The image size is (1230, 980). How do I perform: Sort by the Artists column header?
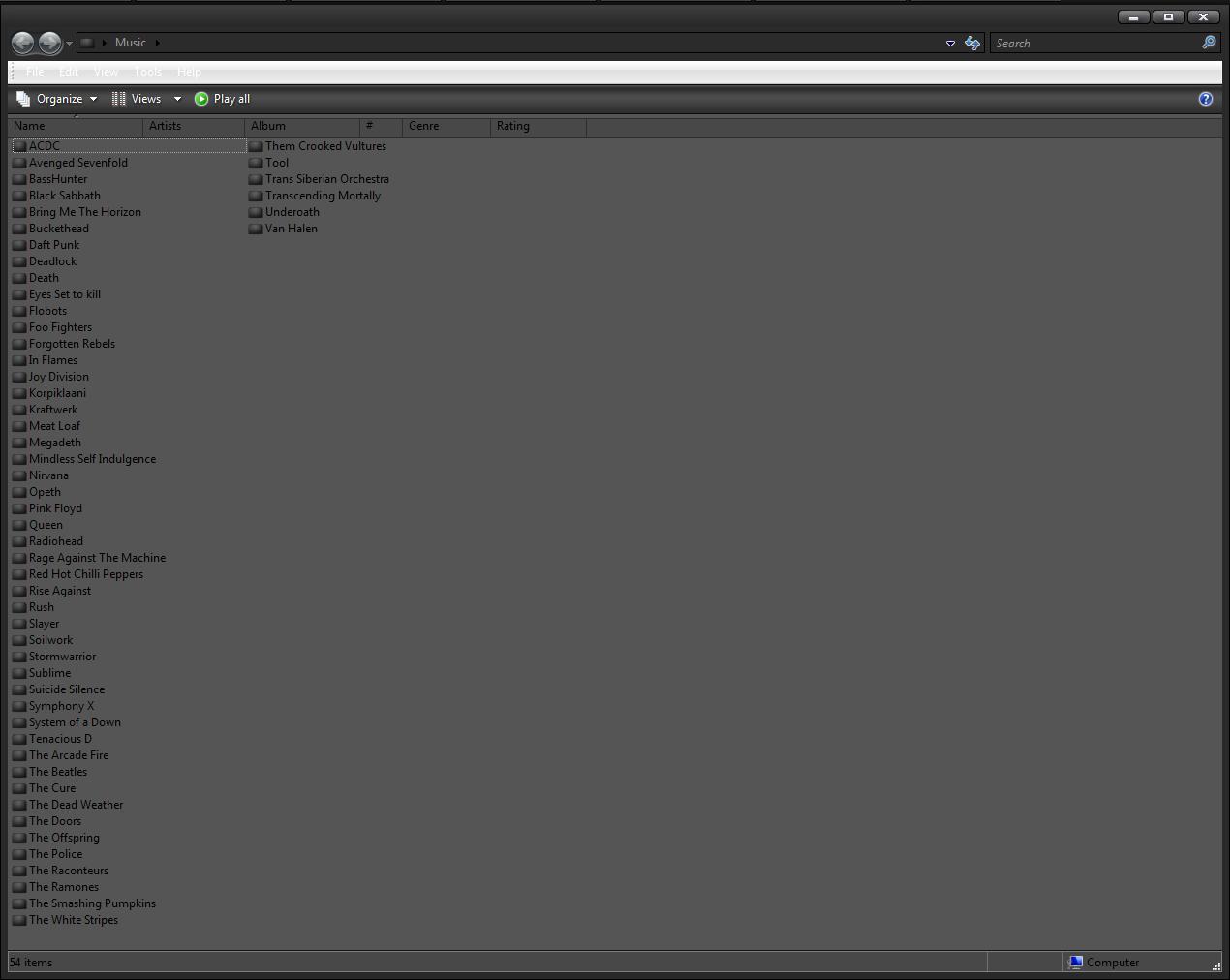[x=194, y=126]
